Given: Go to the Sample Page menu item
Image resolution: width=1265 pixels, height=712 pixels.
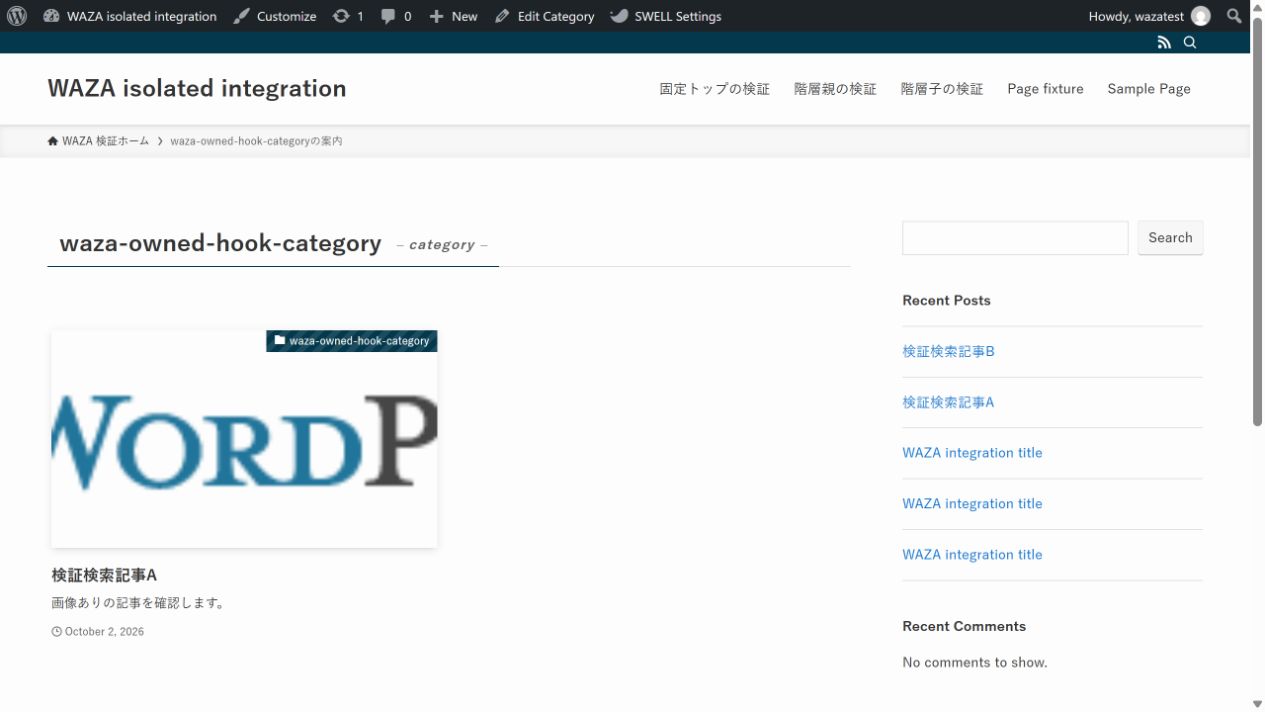Looking at the screenshot, I should (1149, 89).
